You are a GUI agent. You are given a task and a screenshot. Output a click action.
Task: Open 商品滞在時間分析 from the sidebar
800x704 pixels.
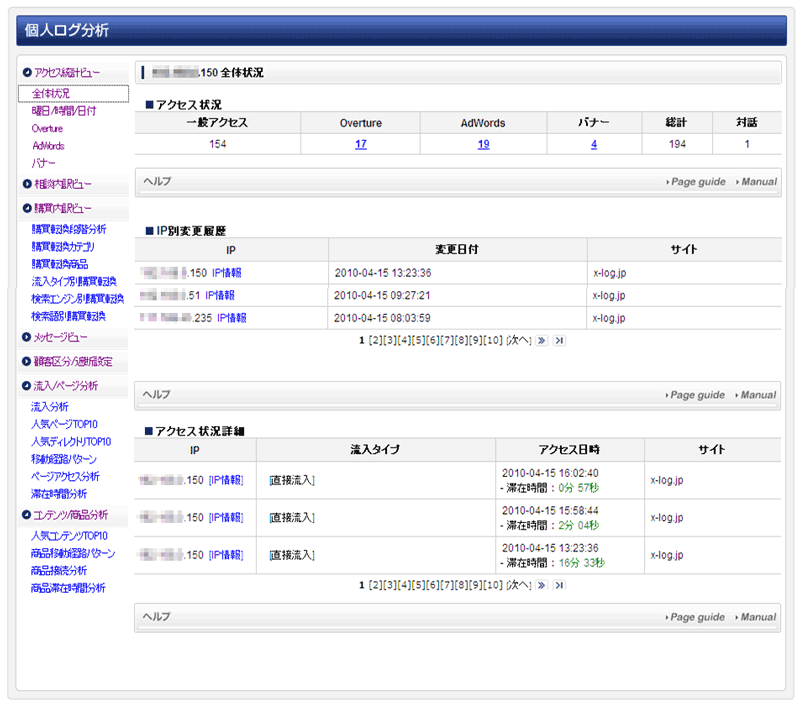coord(68,588)
